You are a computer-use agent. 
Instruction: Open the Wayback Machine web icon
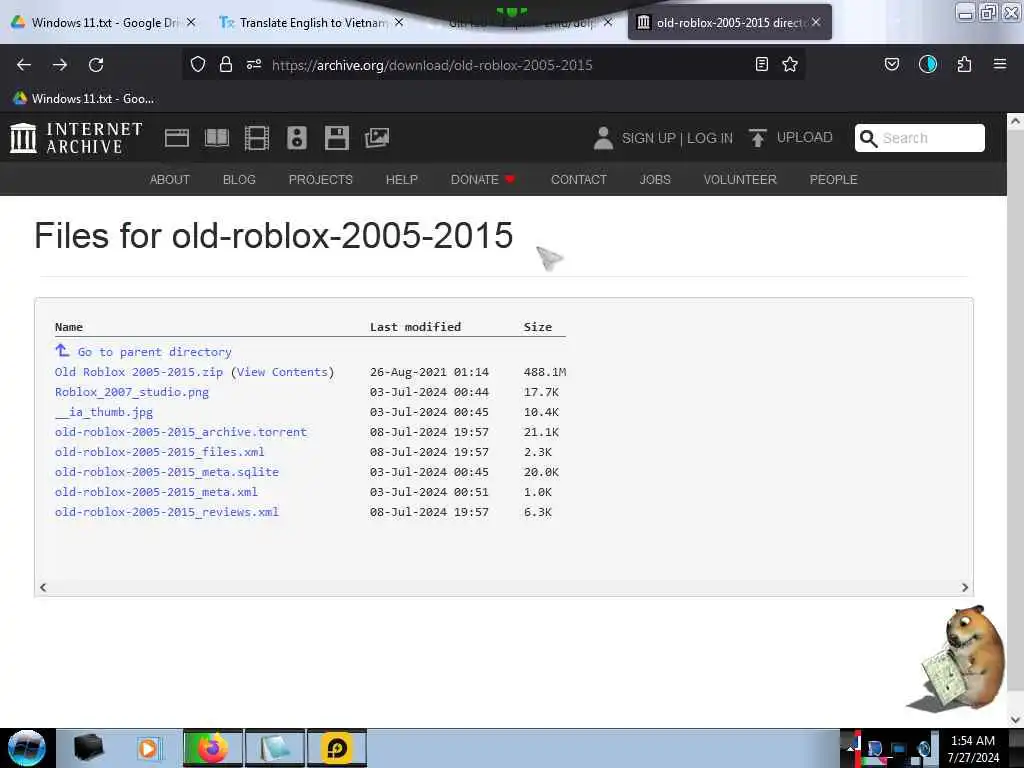coord(177,138)
